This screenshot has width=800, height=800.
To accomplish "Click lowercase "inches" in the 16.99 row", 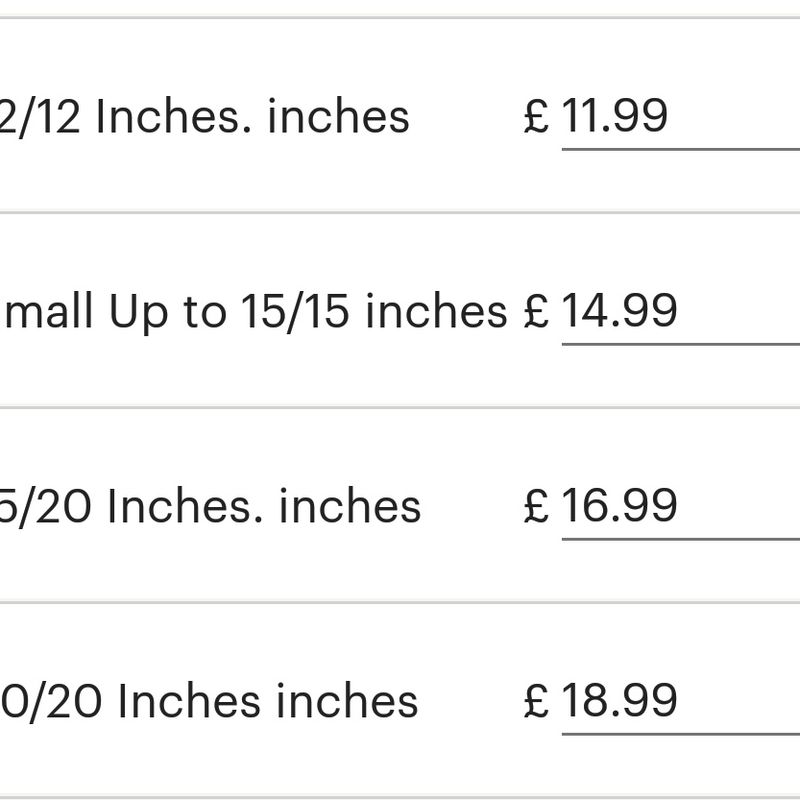I will 350,506.
